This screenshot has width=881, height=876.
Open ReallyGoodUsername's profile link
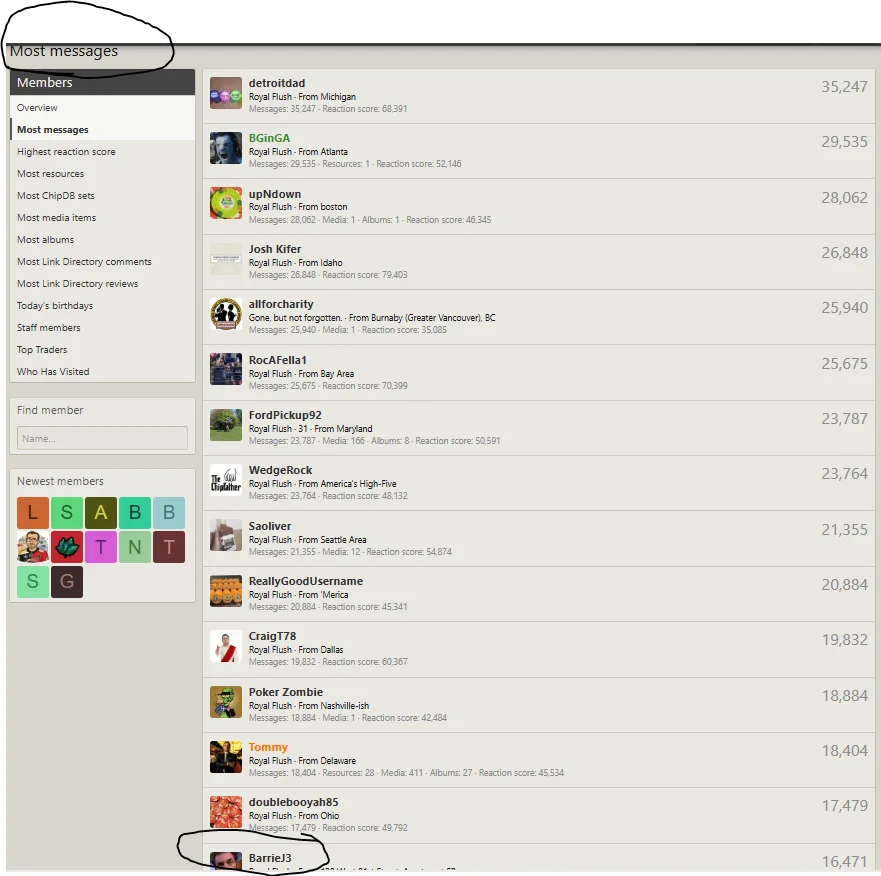point(306,581)
